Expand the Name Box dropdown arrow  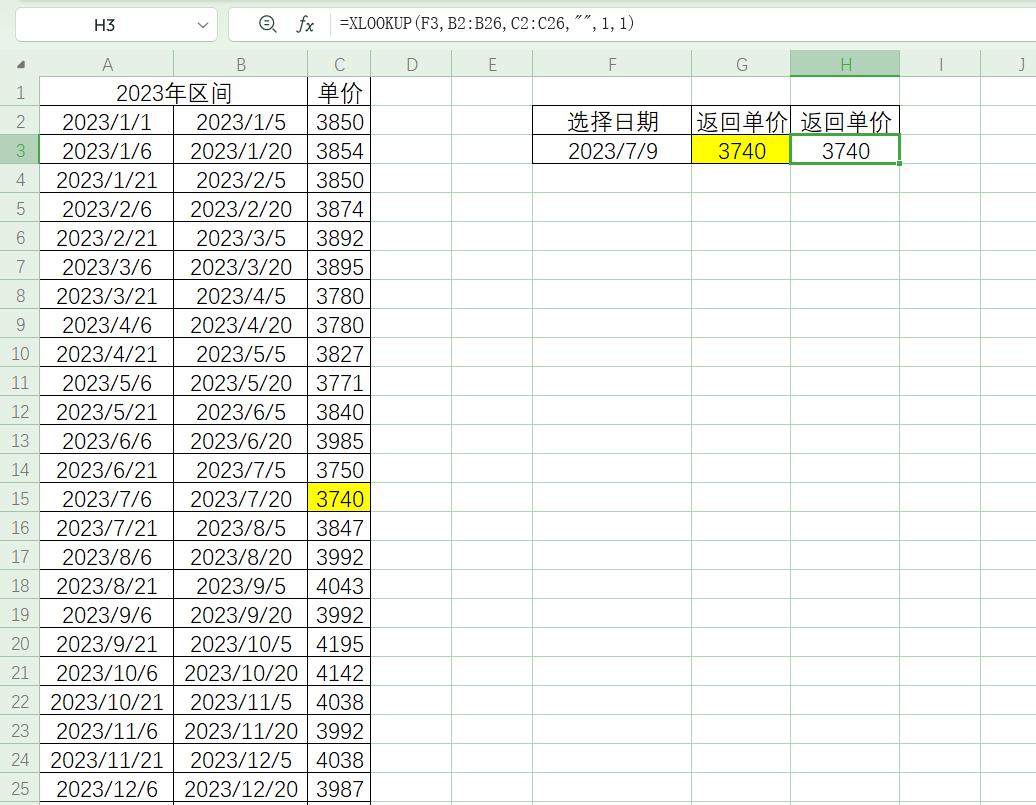[x=202, y=25]
